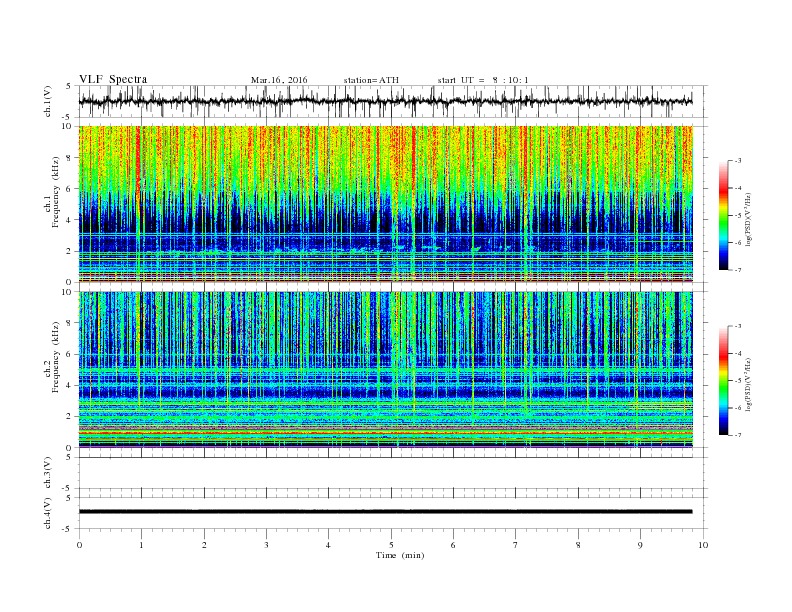Click the Time axis tick label "3"
The height and width of the screenshot is (612, 792).
266,545
